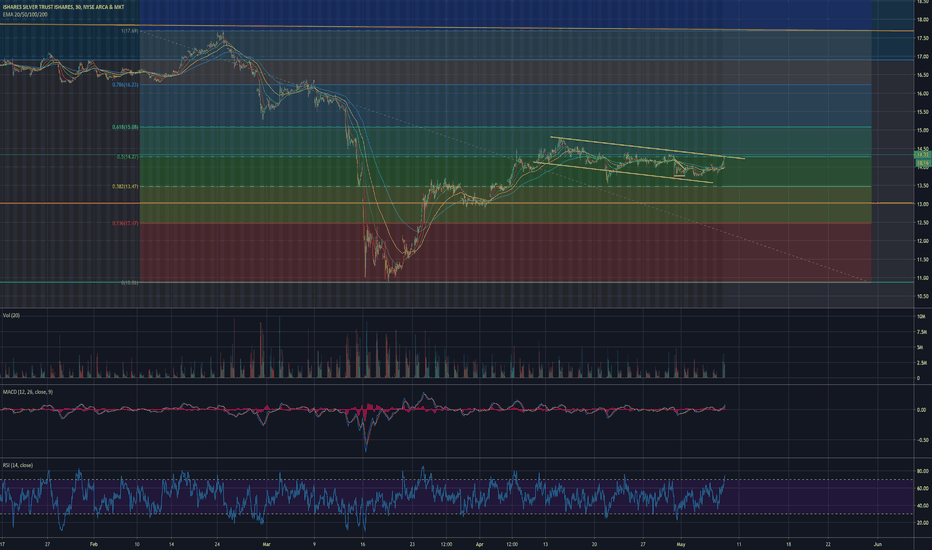
Task: Click the 20.00 RSI axis label
Action: click(x=922, y=523)
